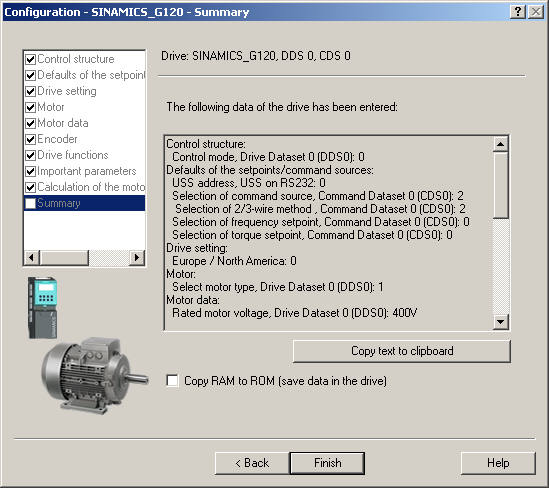This screenshot has width=549, height=488.
Task: Click the question mark help icon in title bar
Action: (518, 12)
